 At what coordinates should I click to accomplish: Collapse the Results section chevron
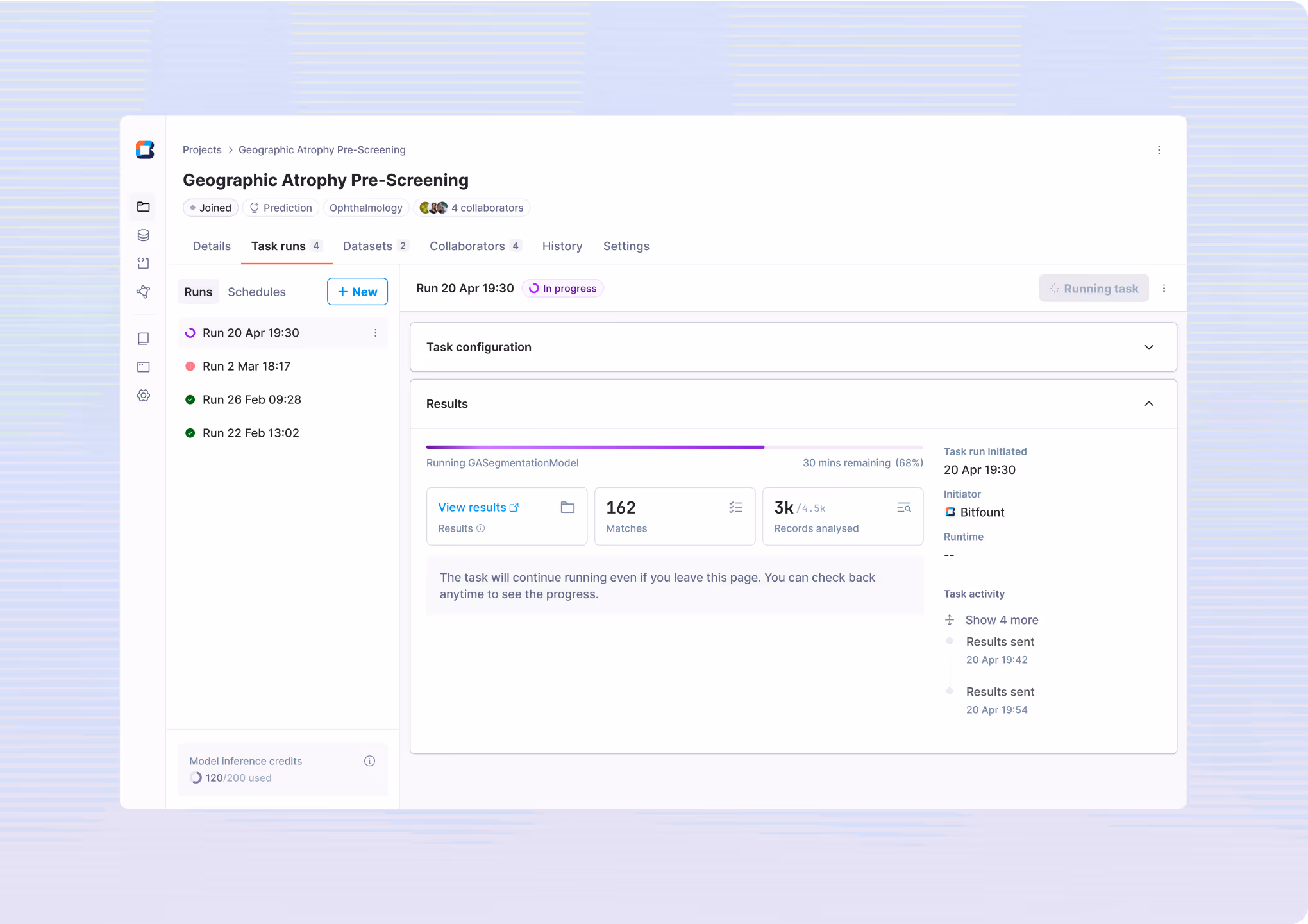(x=1149, y=404)
